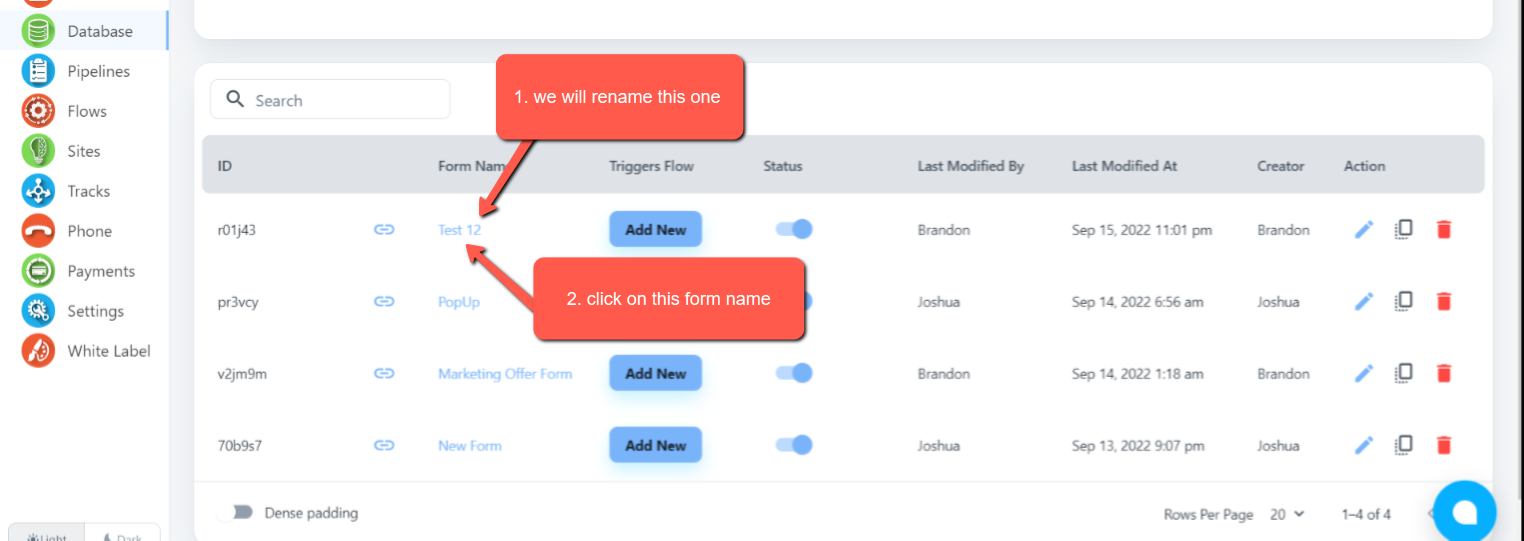Duplicate the Marketing Offer Form row

(1404, 373)
